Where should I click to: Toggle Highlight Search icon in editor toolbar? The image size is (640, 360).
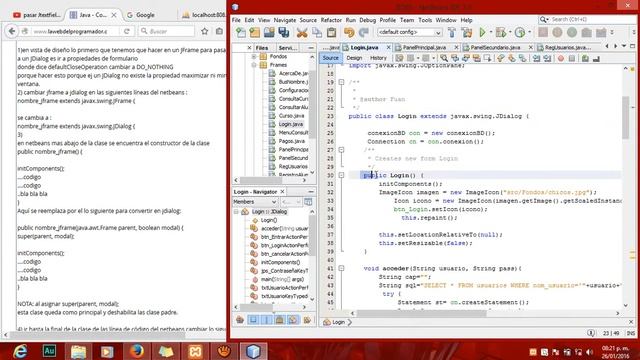tap(476, 58)
